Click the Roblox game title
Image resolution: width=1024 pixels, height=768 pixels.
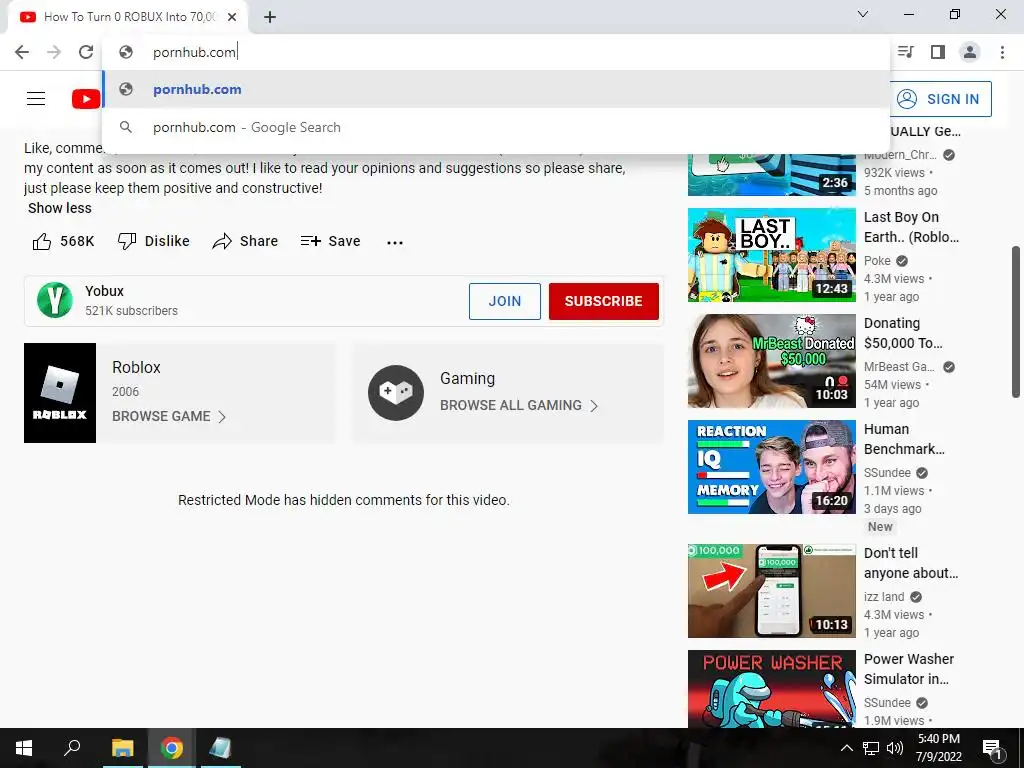coord(136,367)
